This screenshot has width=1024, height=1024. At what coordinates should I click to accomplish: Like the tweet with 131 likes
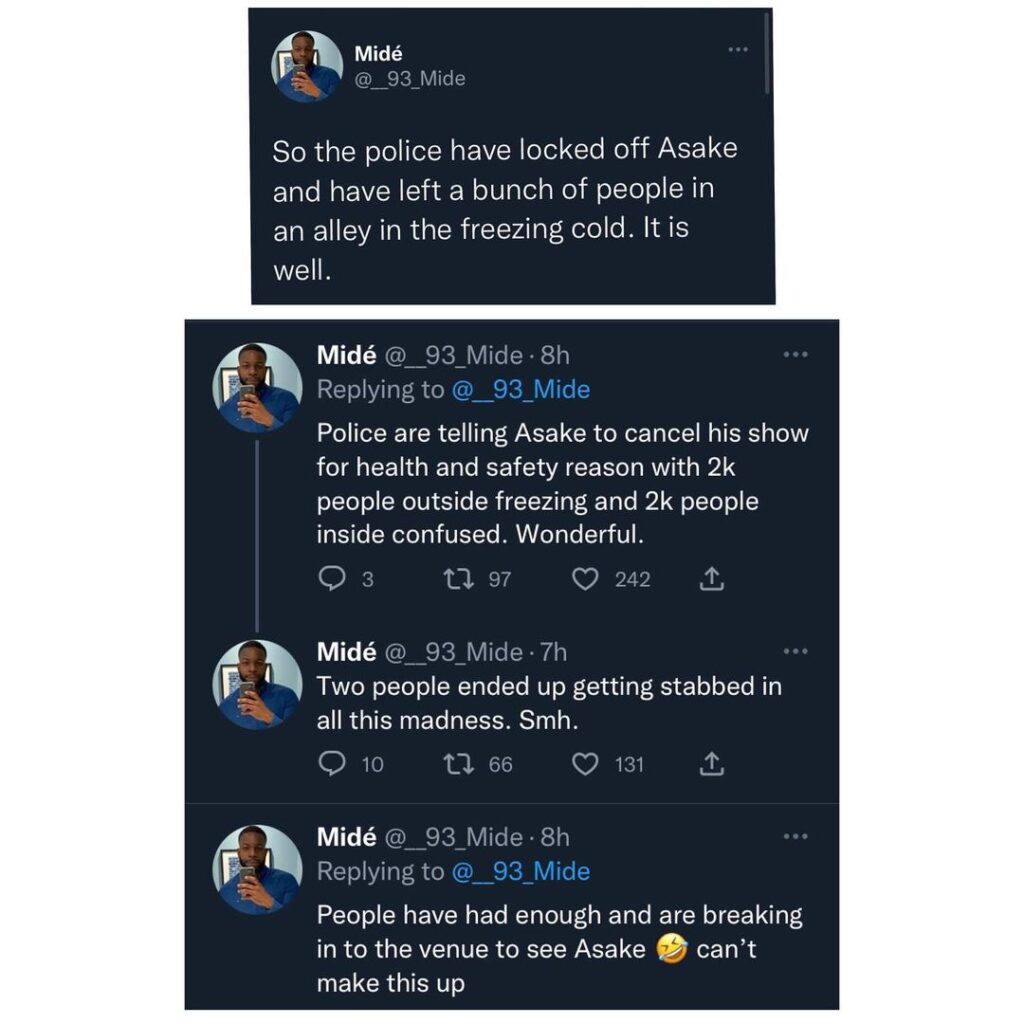(584, 765)
